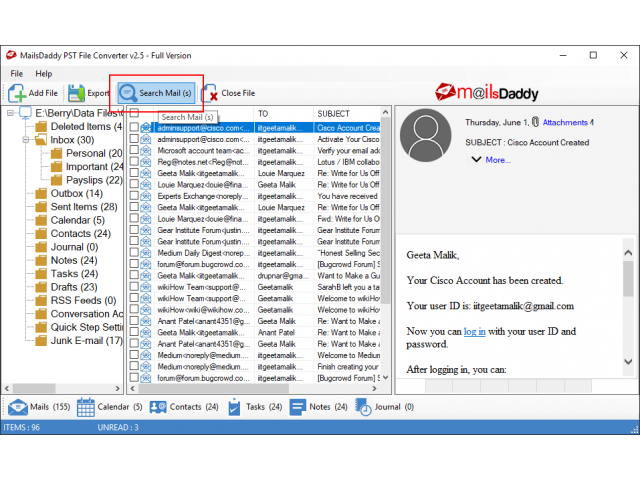Open the File menu
This screenshot has height=480, width=640.
(17, 74)
